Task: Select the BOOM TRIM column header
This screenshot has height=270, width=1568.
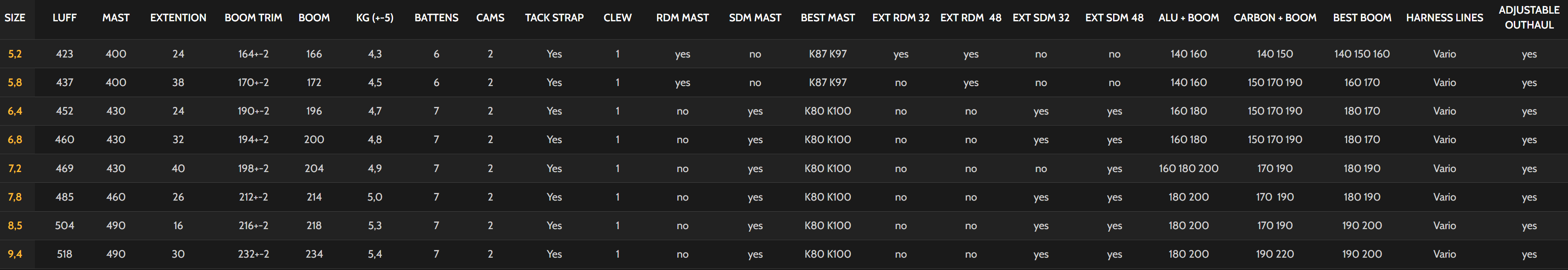Action: [x=253, y=17]
